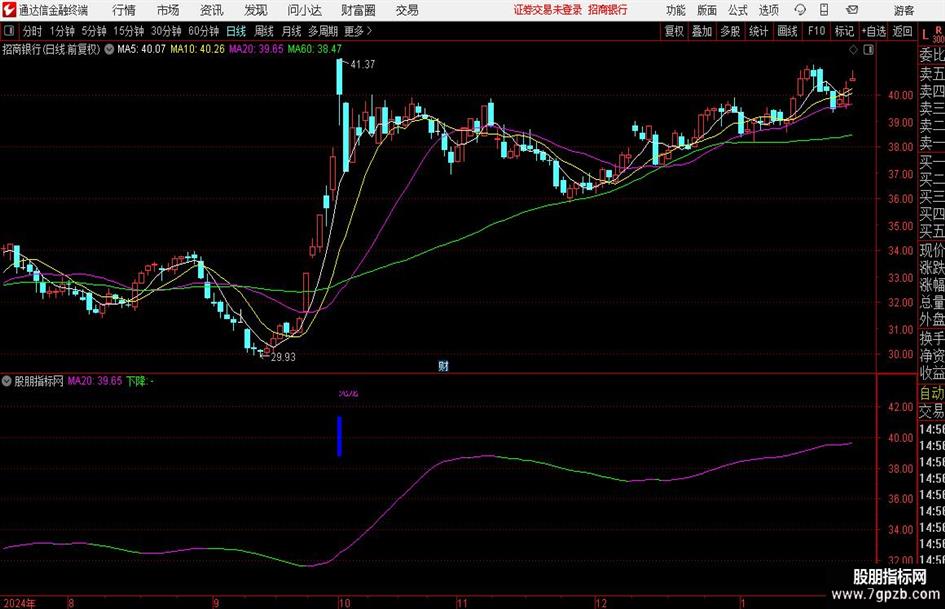Expand the 更多 periods list
This screenshot has height=609, width=945.
click(358, 31)
